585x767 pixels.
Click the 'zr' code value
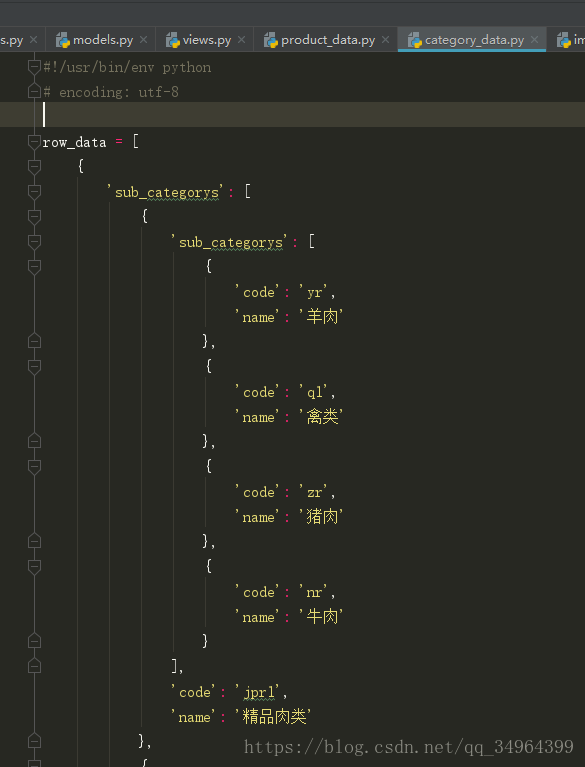314,492
